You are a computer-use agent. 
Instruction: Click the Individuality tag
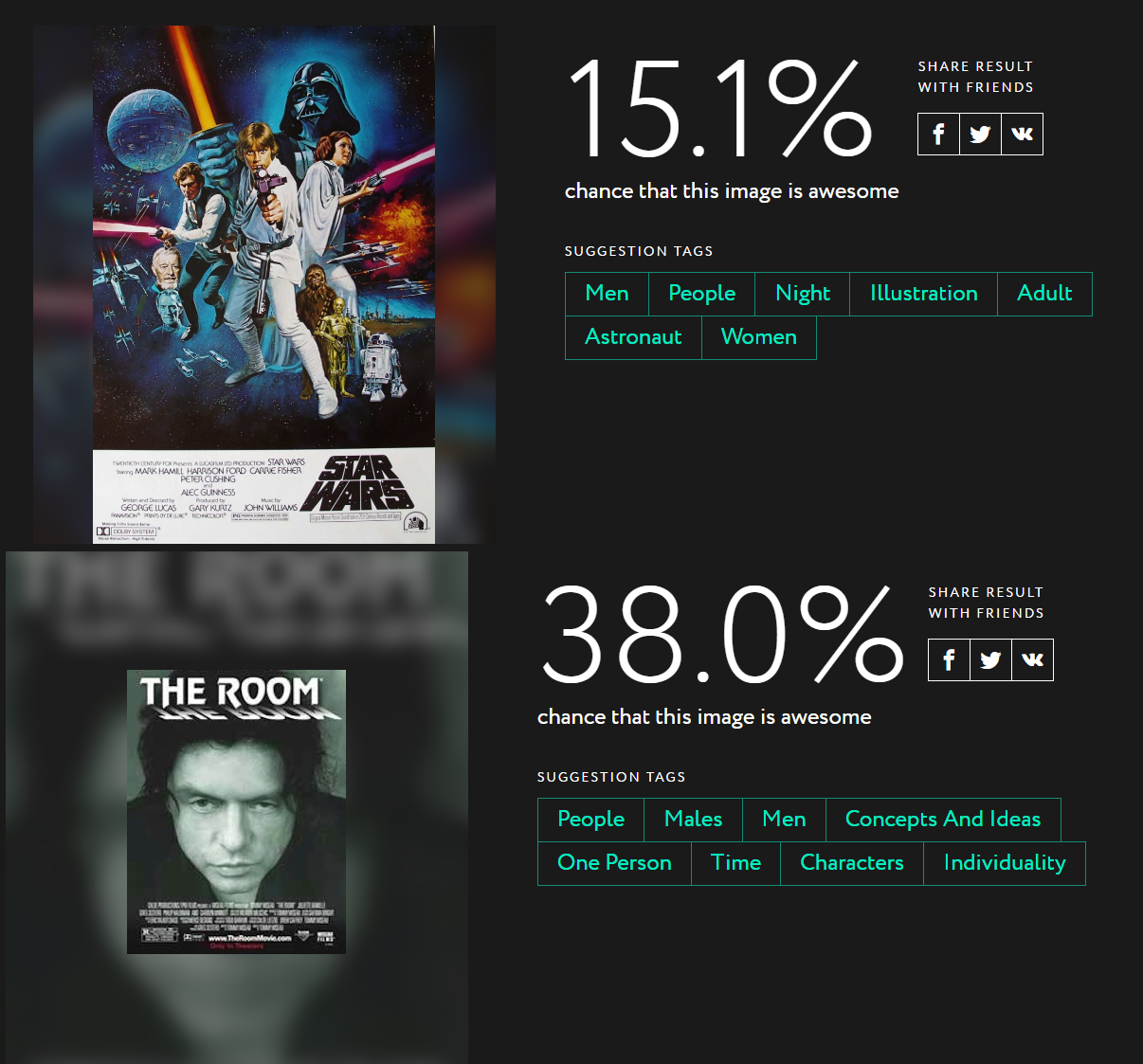pos(1005,863)
